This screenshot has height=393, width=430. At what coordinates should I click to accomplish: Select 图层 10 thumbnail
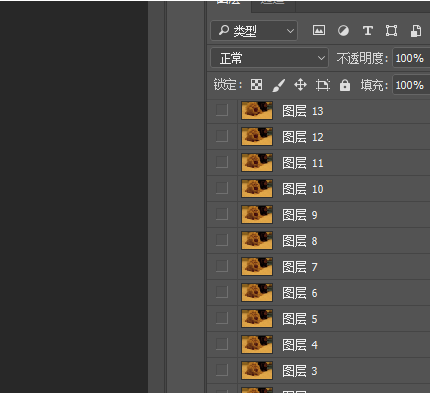click(x=257, y=188)
